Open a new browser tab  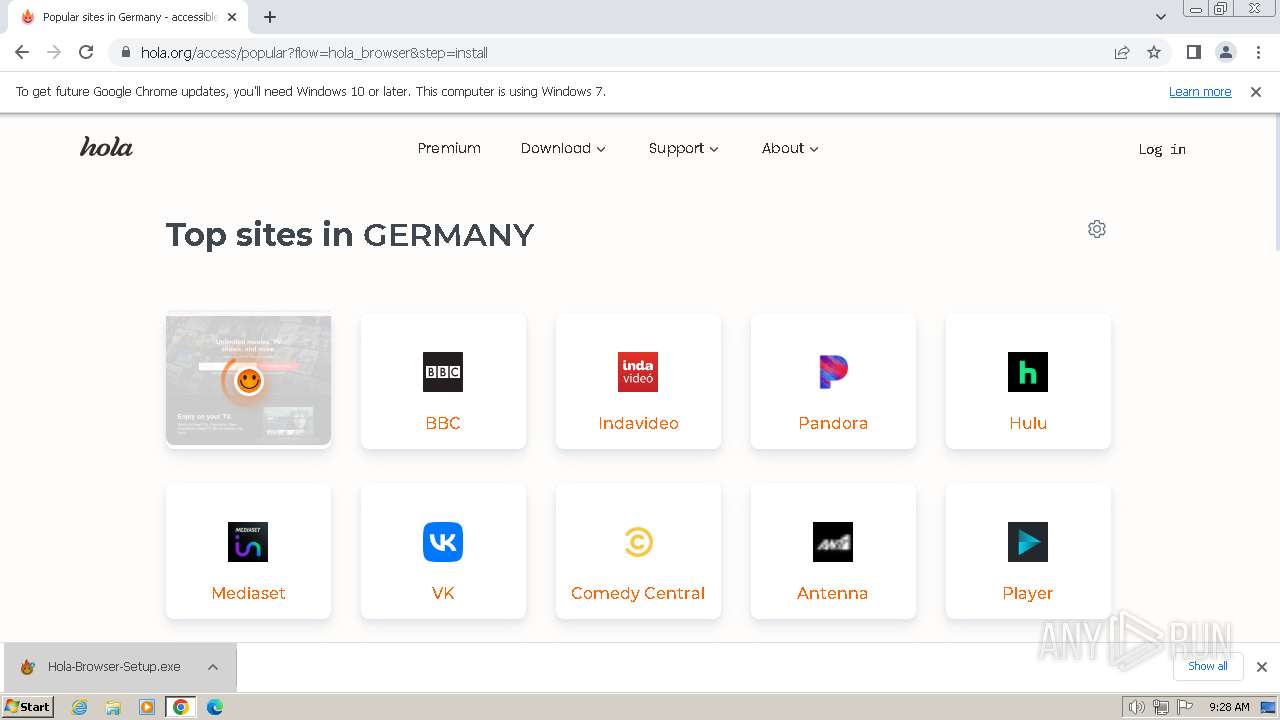tap(270, 17)
